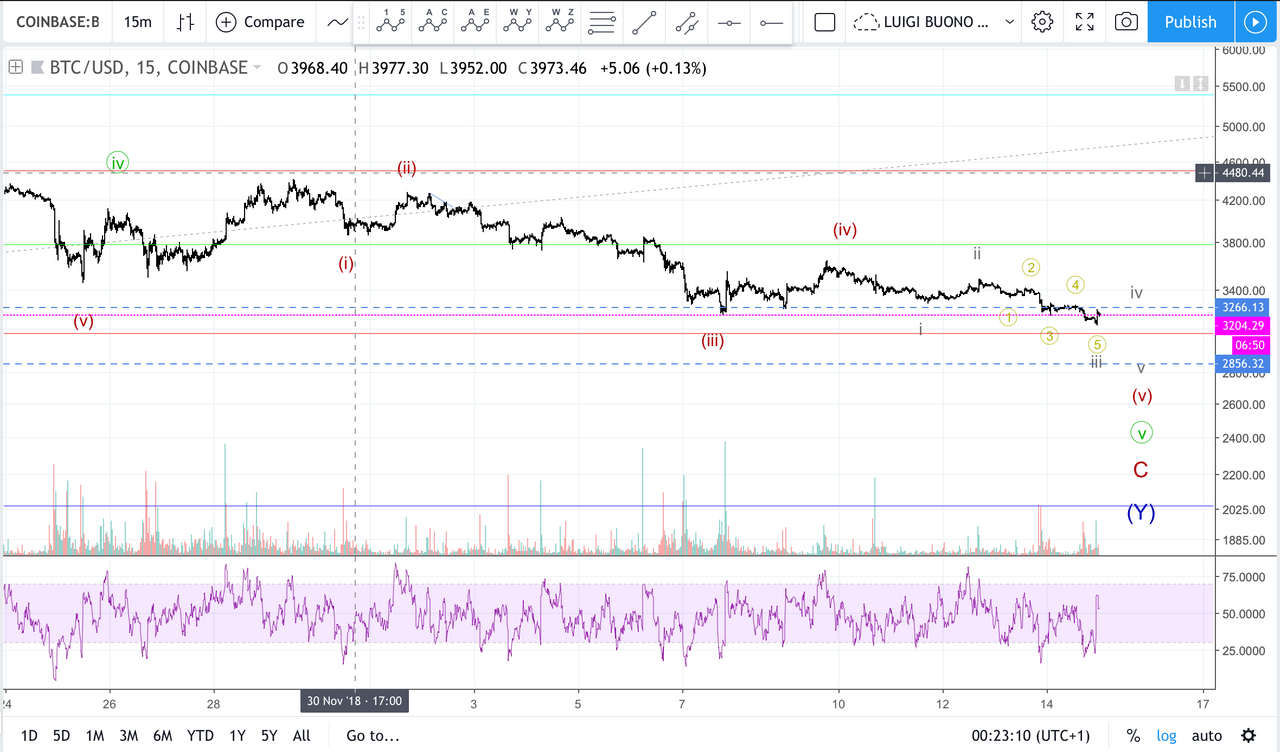Toggle percent scale
This screenshot has width=1280, height=752.
[1133, 736]
